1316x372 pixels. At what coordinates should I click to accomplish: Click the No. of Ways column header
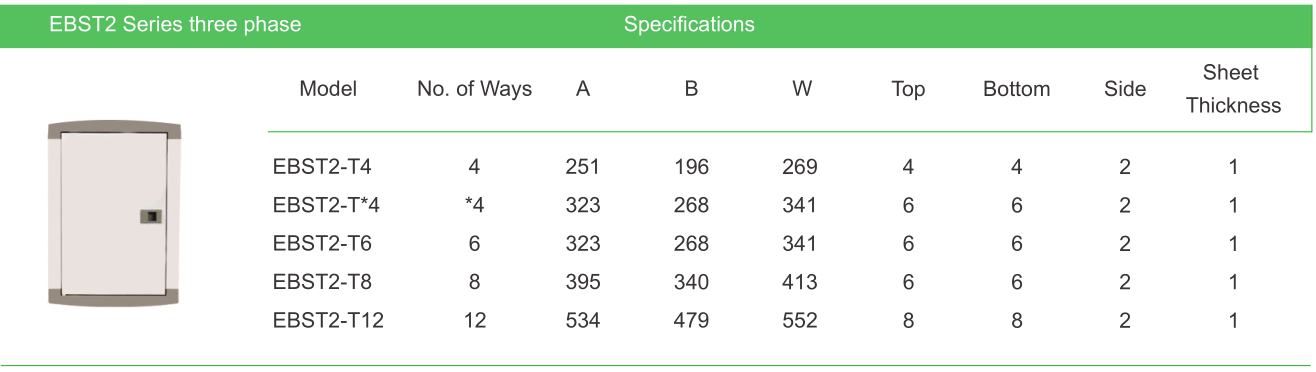474,89
